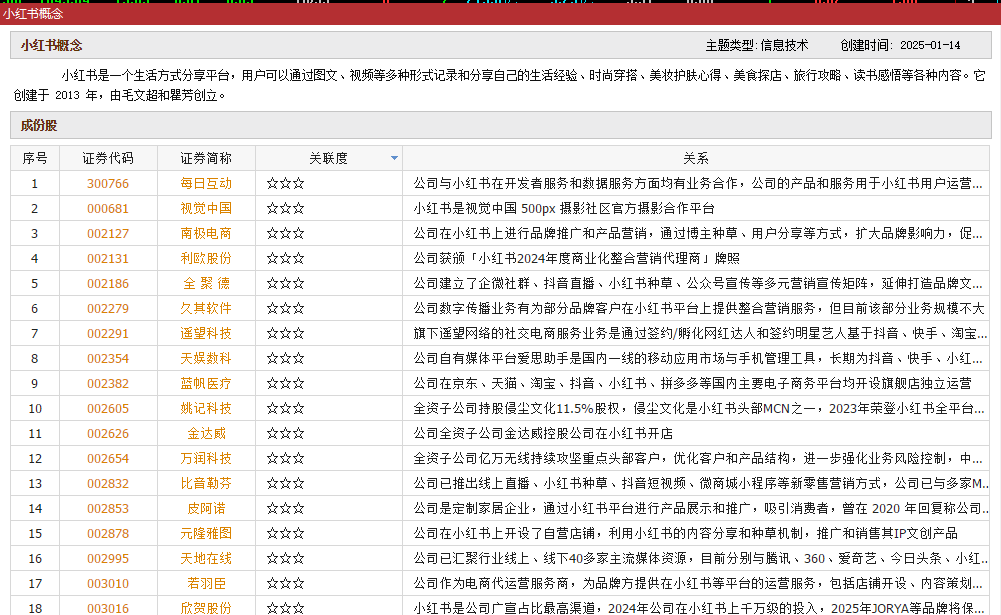1001x615 pixels.
Task: Open stock name 元隆雅图
Action: click(206, 534)
